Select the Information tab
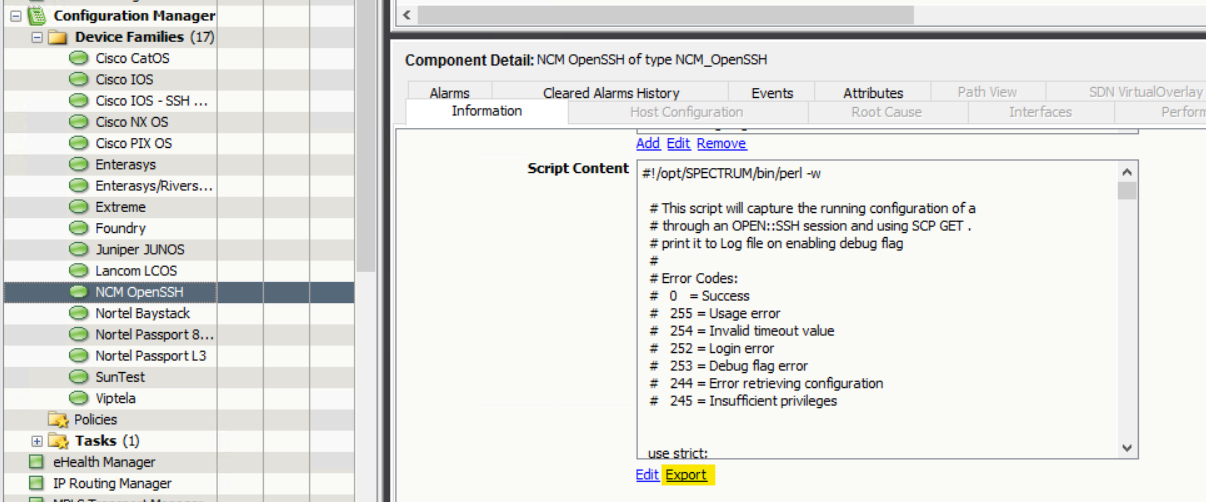This screenshot has height=502, width=1206. point(487,111)
